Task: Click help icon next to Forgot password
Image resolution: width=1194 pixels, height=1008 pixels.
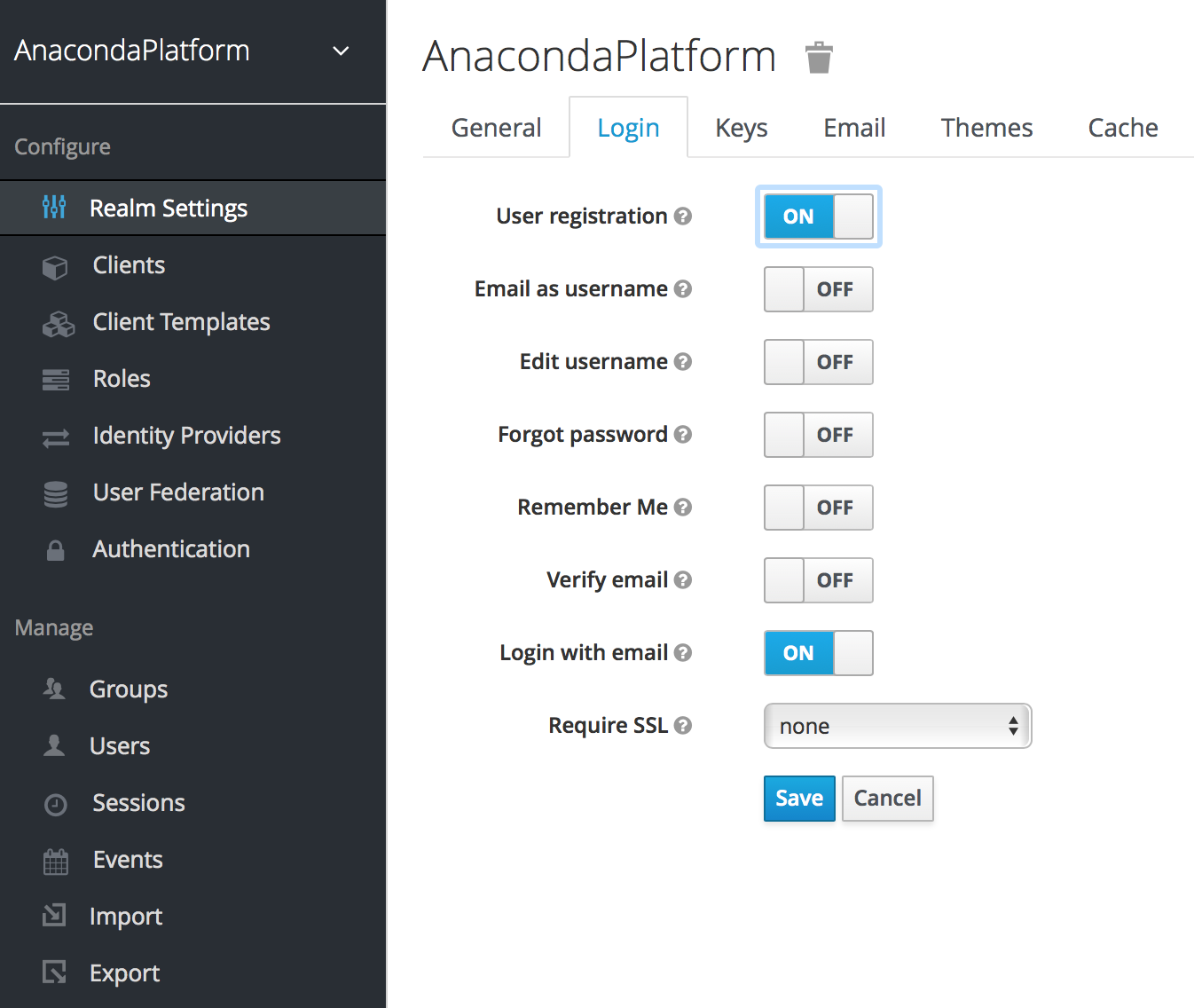Action: tap(683, 434)
